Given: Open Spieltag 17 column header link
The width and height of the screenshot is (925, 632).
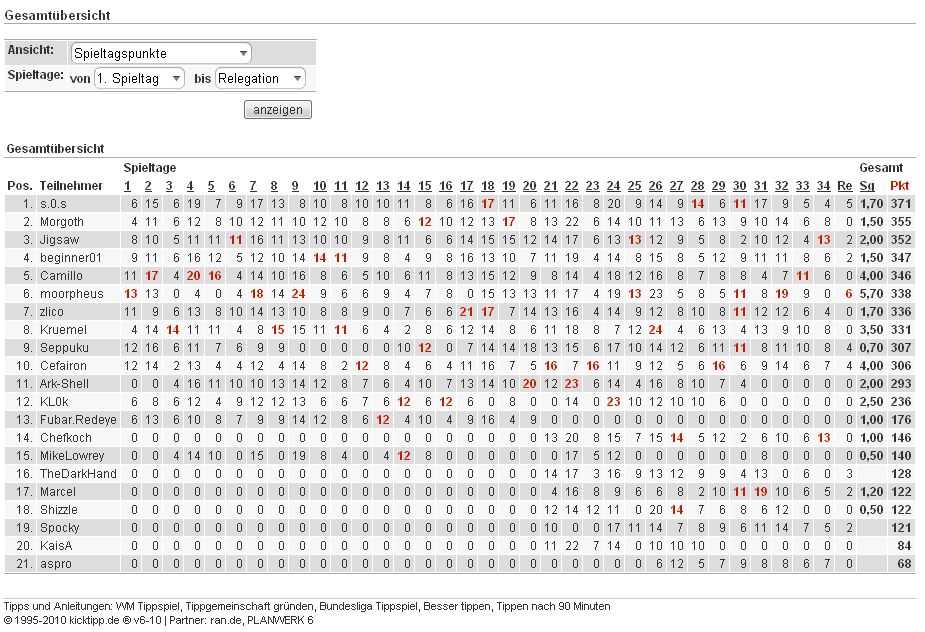Looking at the screenshot, I should tap(467, 186).
